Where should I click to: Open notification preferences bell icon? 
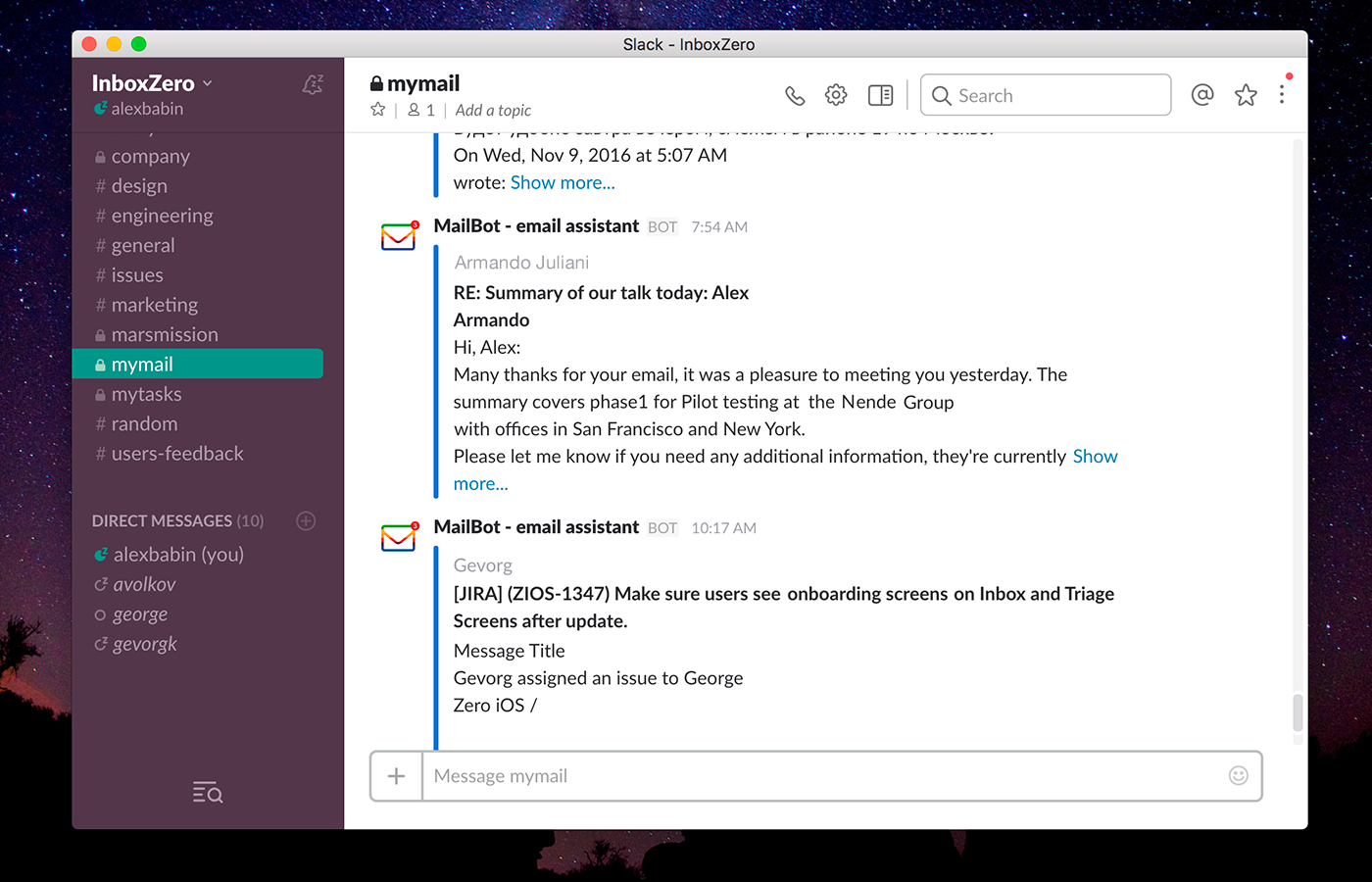point(312,84)
